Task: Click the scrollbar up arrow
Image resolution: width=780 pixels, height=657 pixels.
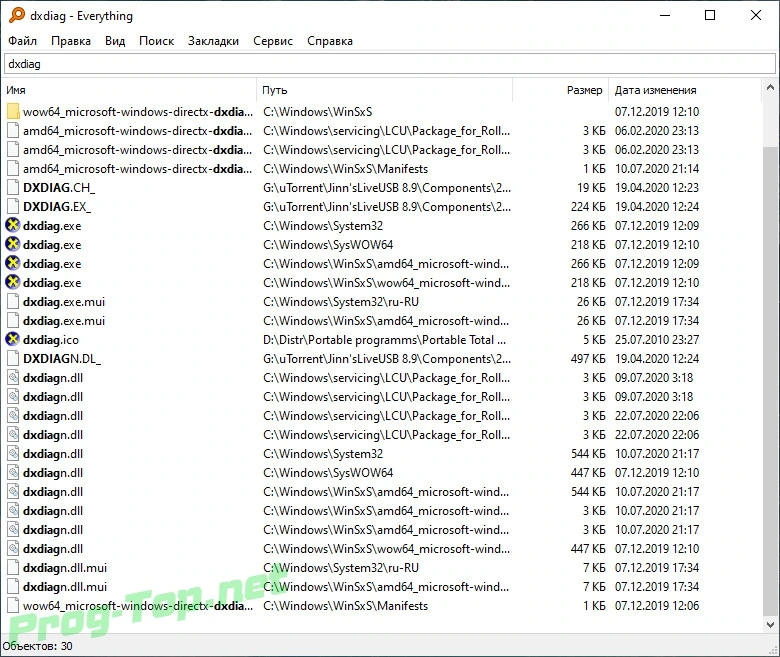Action: [770, 88]
